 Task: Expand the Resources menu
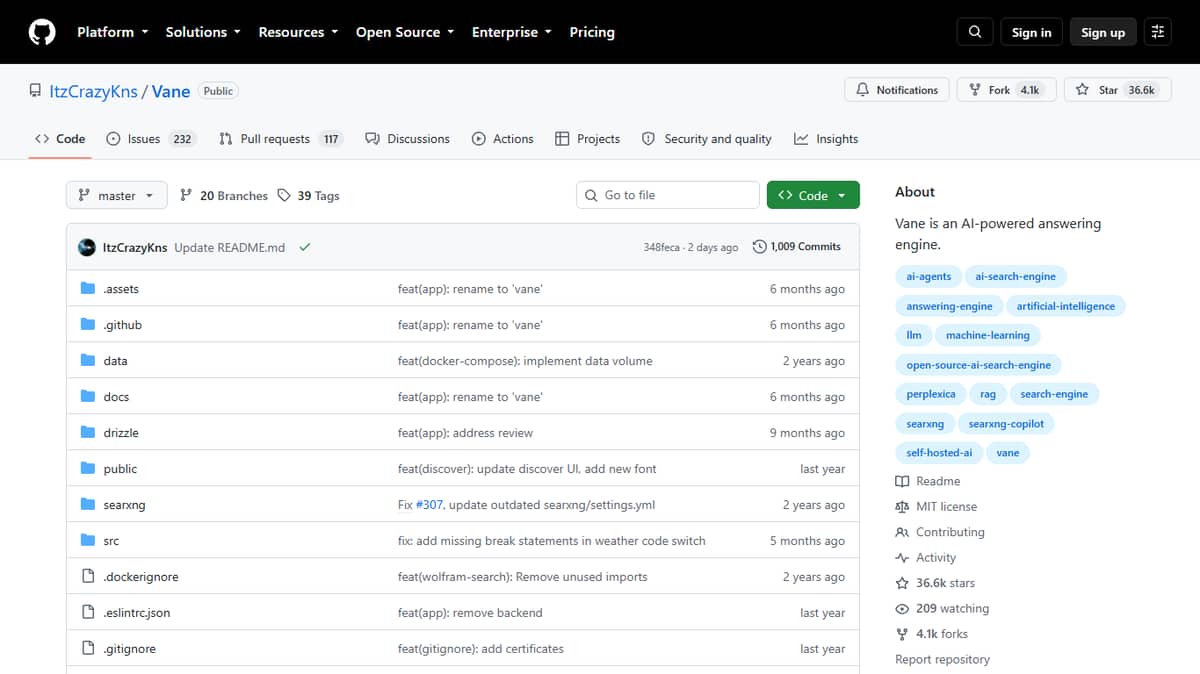click(x=298, y=32)
